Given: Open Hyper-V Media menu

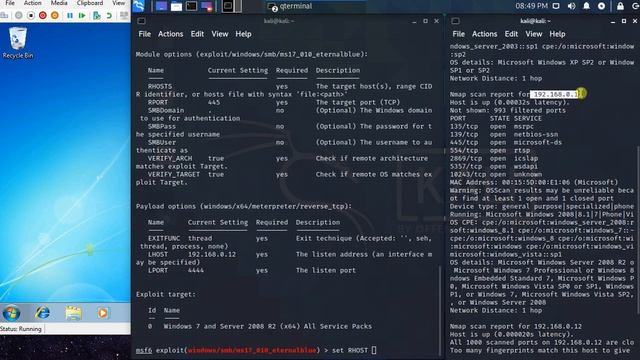Looking at the screenshot, I should click(x=59, y=3).
